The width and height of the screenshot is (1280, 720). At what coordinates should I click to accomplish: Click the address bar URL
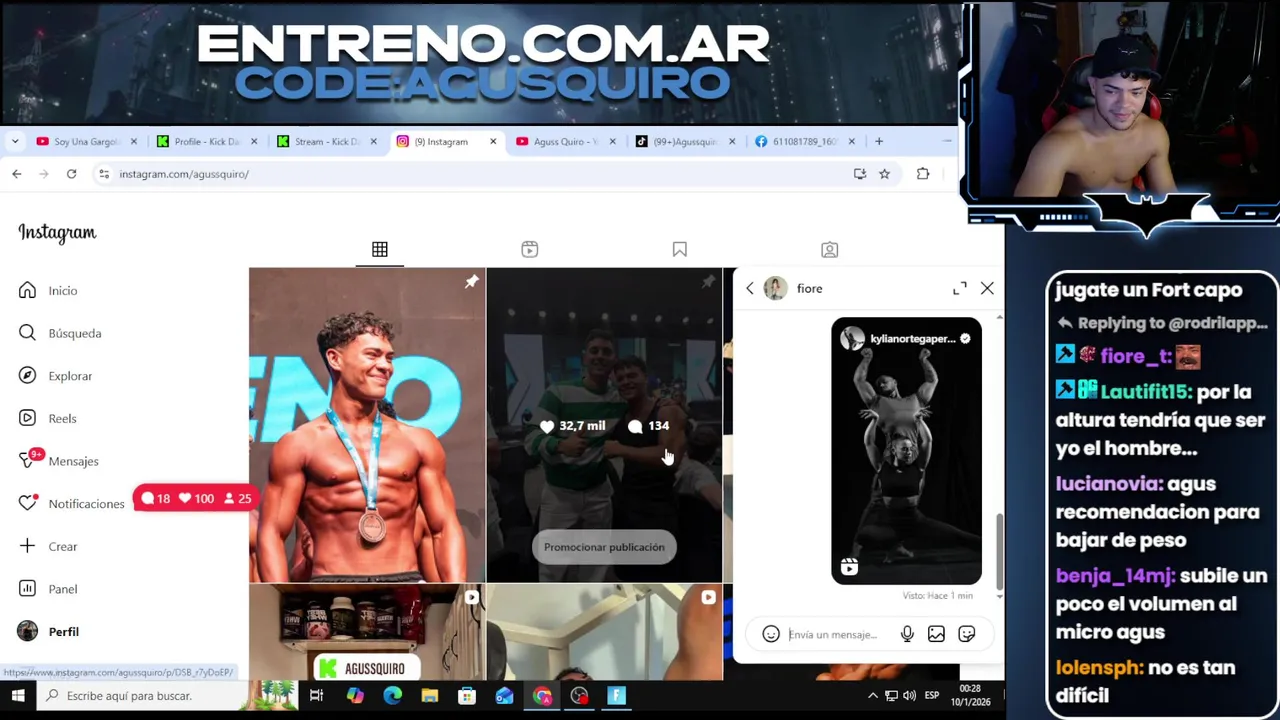(184, 174)
